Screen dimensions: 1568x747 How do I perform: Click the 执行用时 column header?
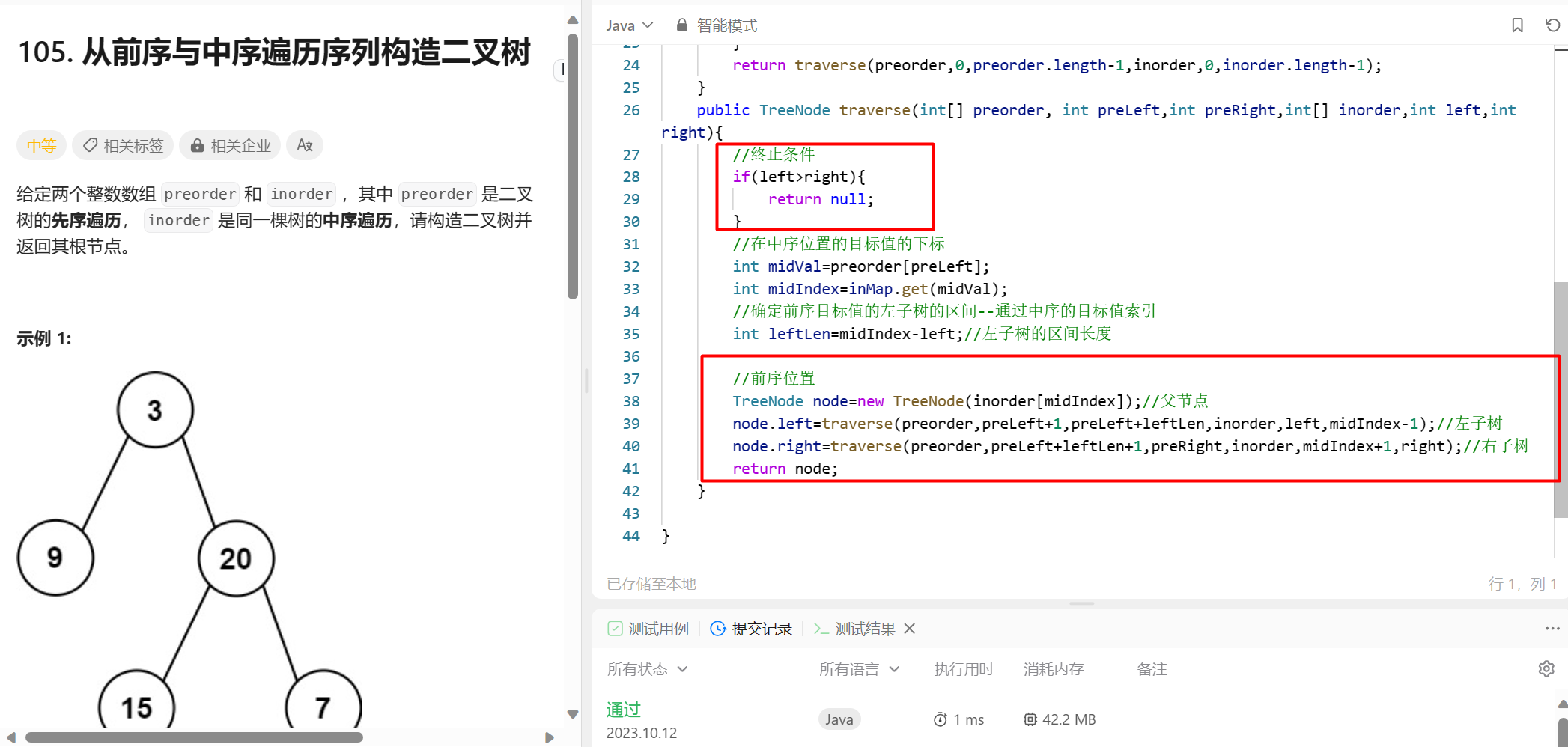tap(964, 669)
